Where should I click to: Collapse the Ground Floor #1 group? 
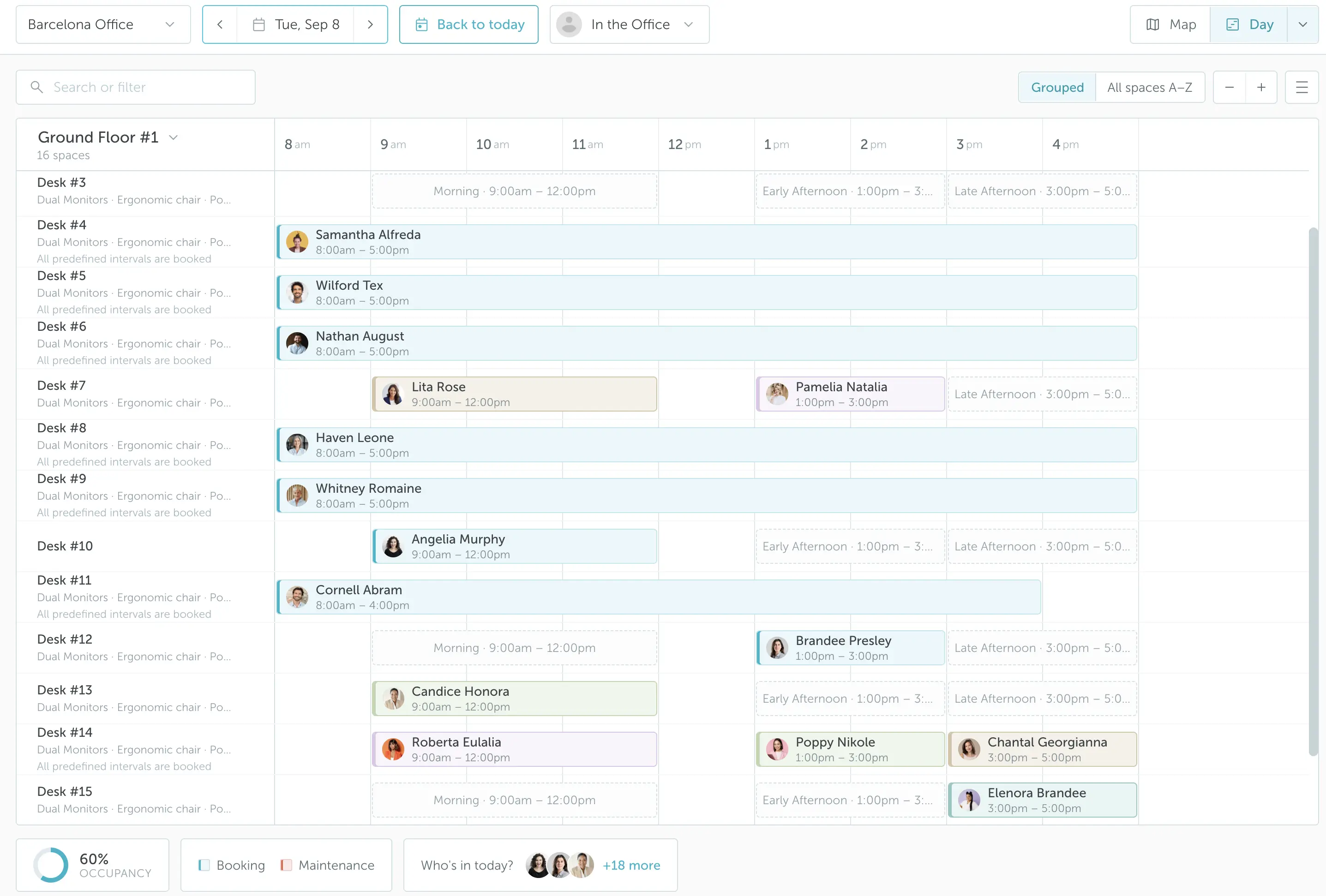pyautogui.click(x=174, y=137)
